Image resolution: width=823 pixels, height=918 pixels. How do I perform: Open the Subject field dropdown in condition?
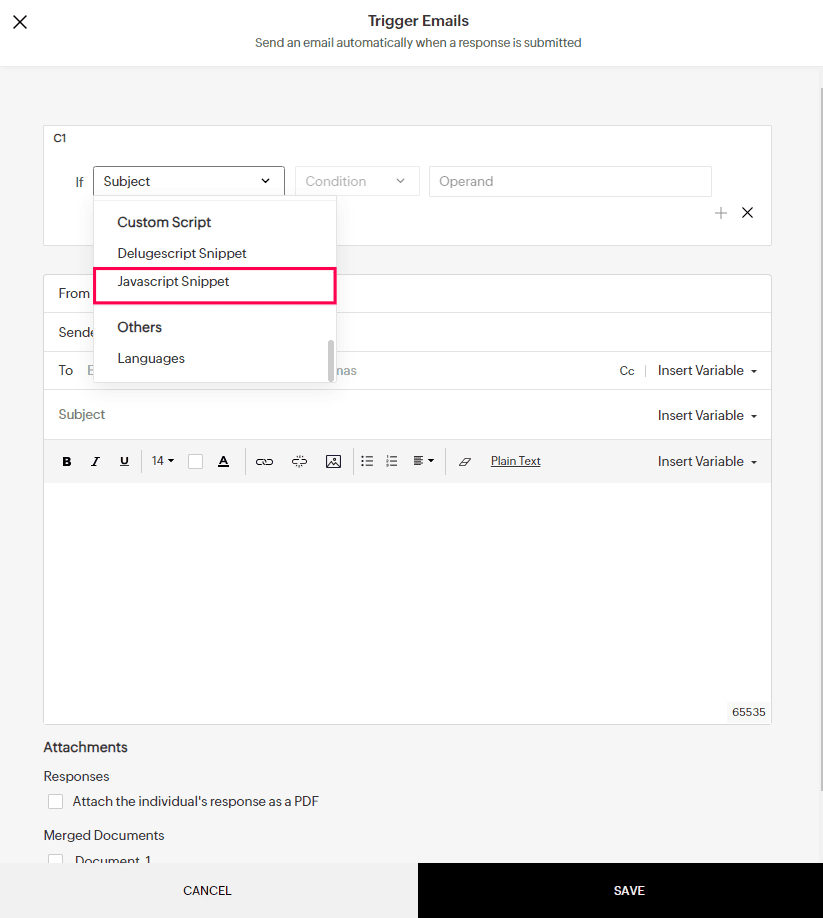coord(188,181)
